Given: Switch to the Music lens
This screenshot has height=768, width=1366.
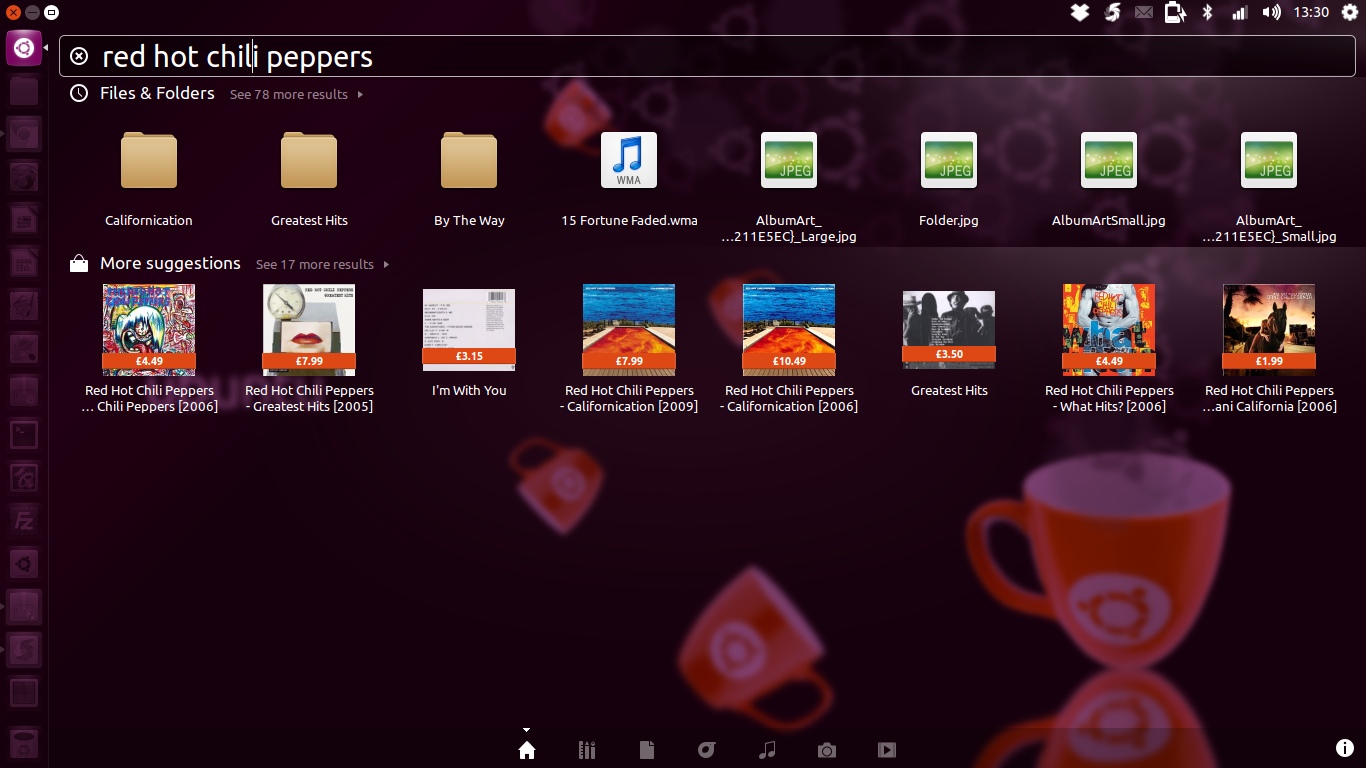Looking at the screenshot, I should pos(767,750).
